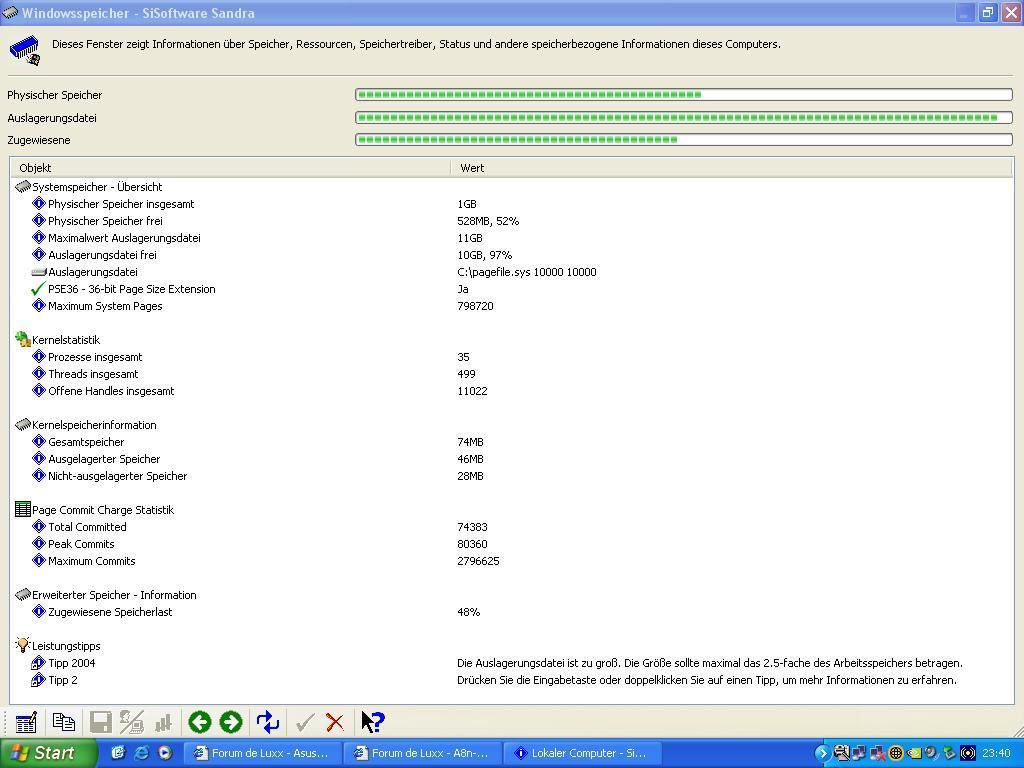
Task: Click the Drücken Sie die Eingabetaste tip text
Action: (x=707, y=680)
